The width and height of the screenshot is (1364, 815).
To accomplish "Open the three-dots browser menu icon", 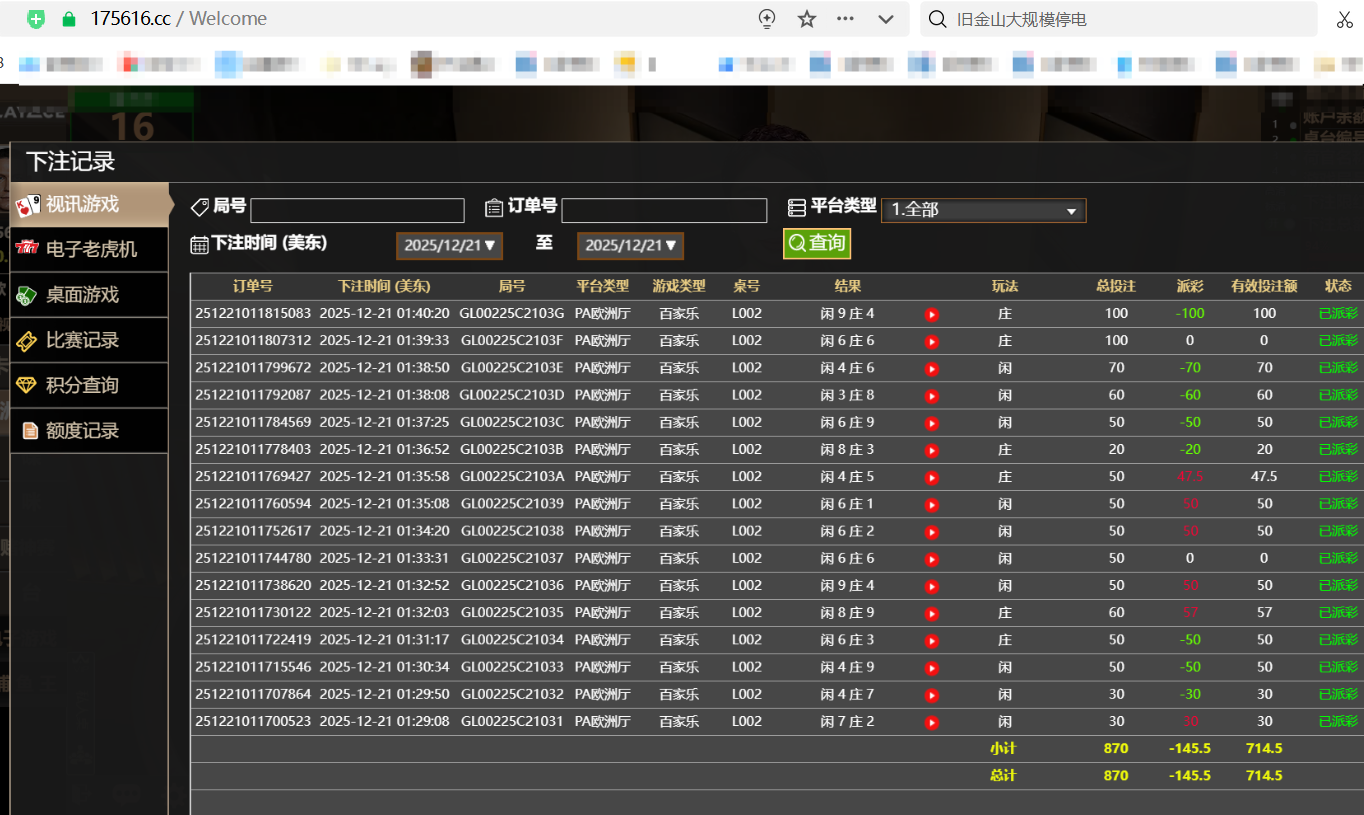I will (845, 19).
